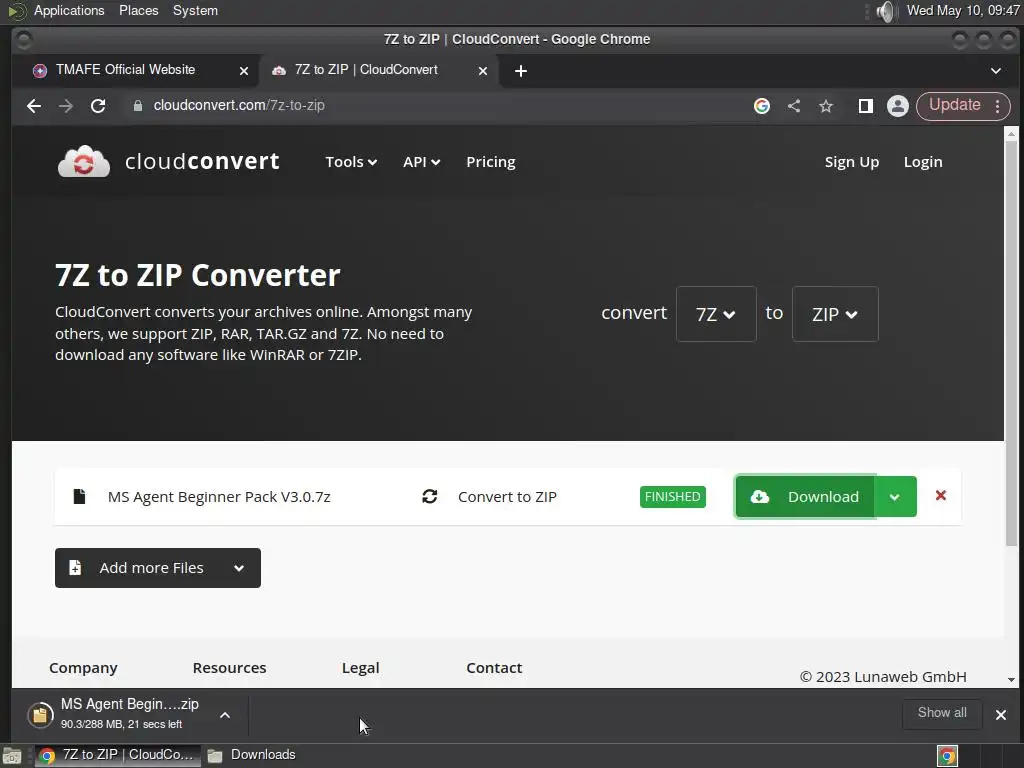
Task: Remove MS Agent file with red X
Action: click(x=940, y=495)
